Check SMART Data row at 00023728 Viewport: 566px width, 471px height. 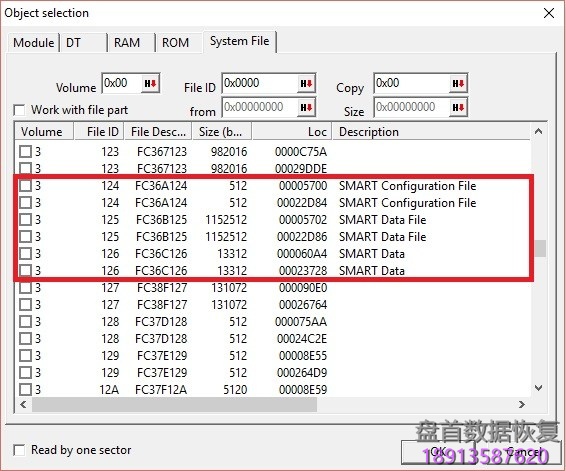click(x=25, y=270)
